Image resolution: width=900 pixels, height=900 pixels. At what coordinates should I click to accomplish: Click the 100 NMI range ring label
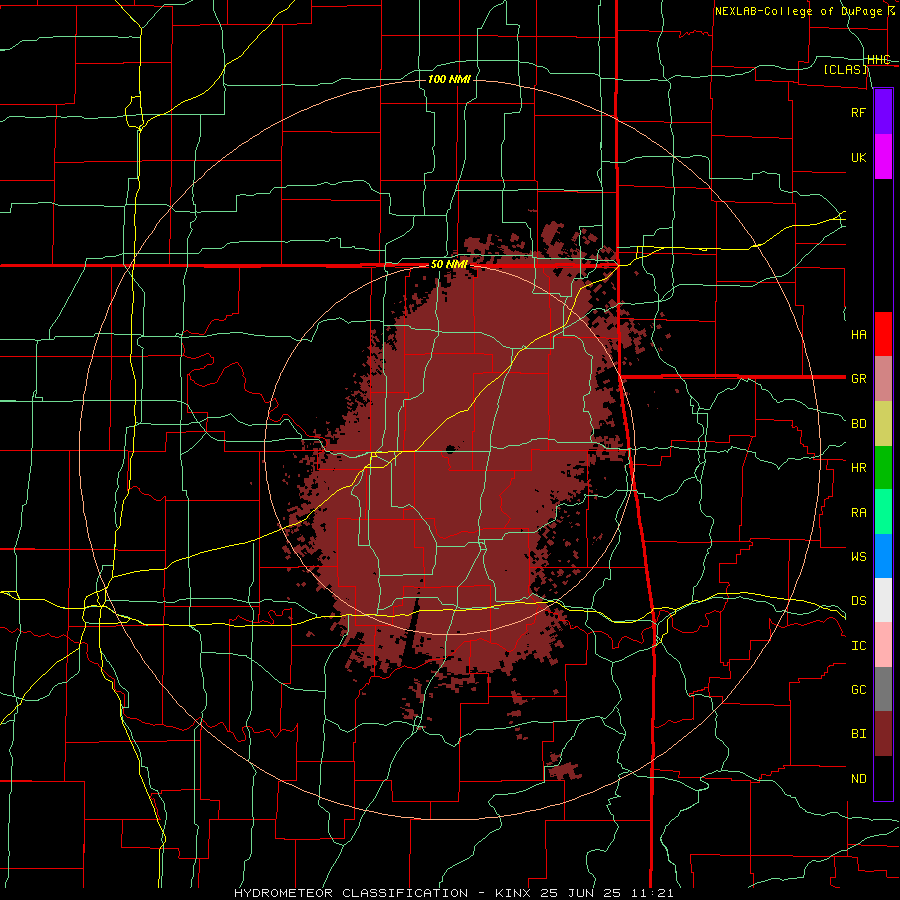click(x=449, y=79)
